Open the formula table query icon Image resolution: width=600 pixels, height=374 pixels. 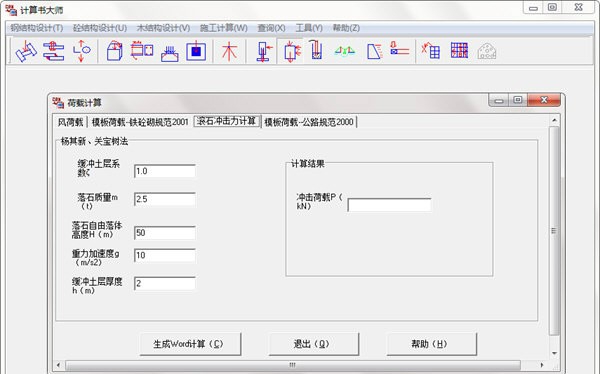(430, 50)
